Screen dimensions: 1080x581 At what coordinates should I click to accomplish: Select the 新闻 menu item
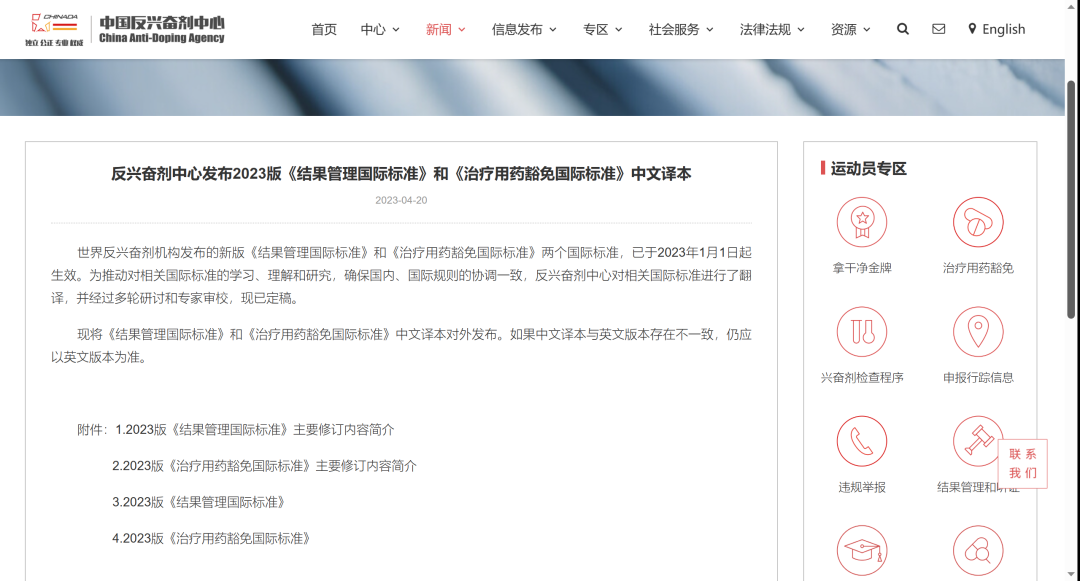445,29
